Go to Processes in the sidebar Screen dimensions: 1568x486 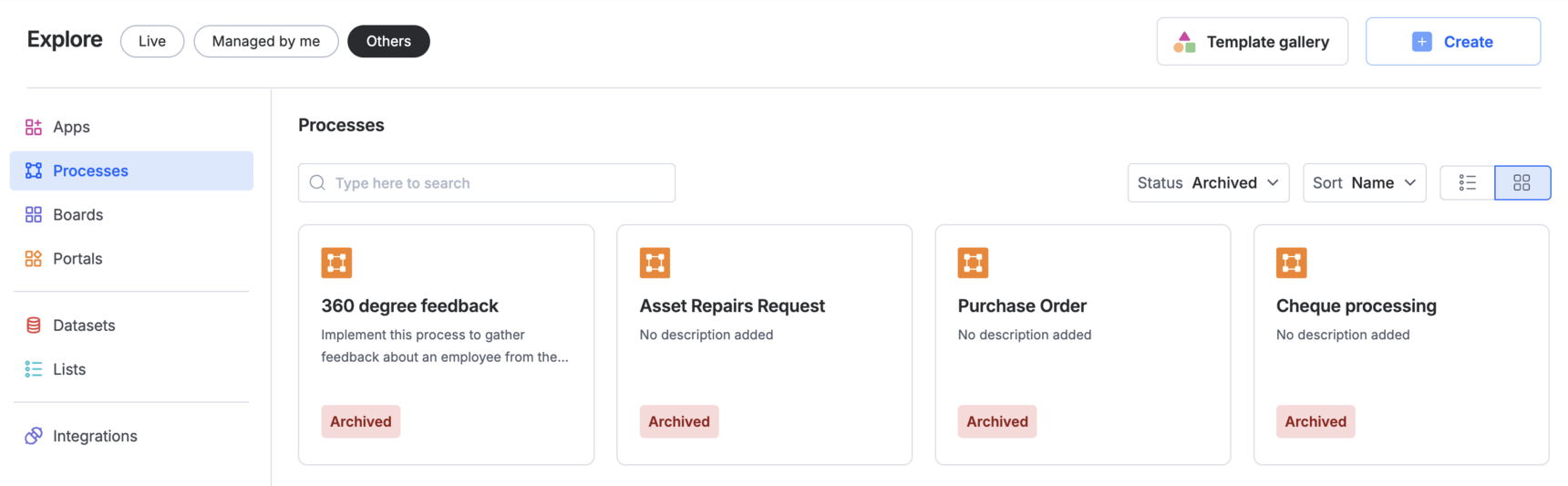[x=90, y=171]
